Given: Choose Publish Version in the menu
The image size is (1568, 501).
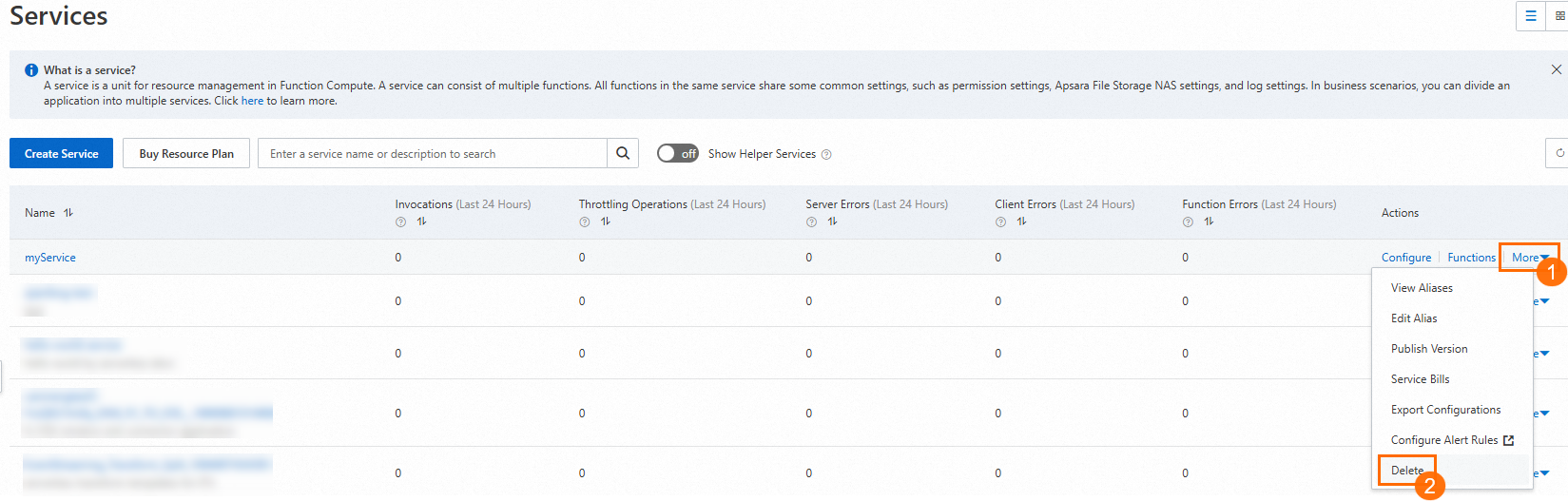Looking at the screenshot, I should point(1429,349).
